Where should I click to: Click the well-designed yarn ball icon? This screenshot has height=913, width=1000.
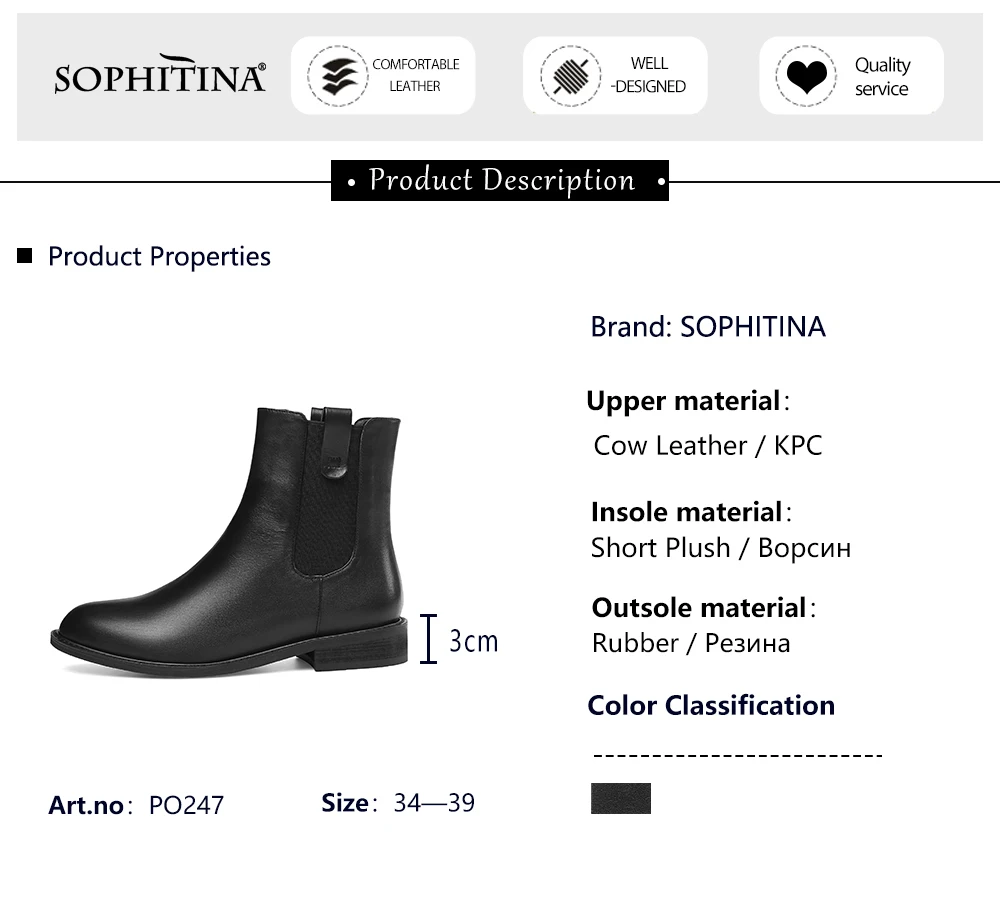click(570, 76)
